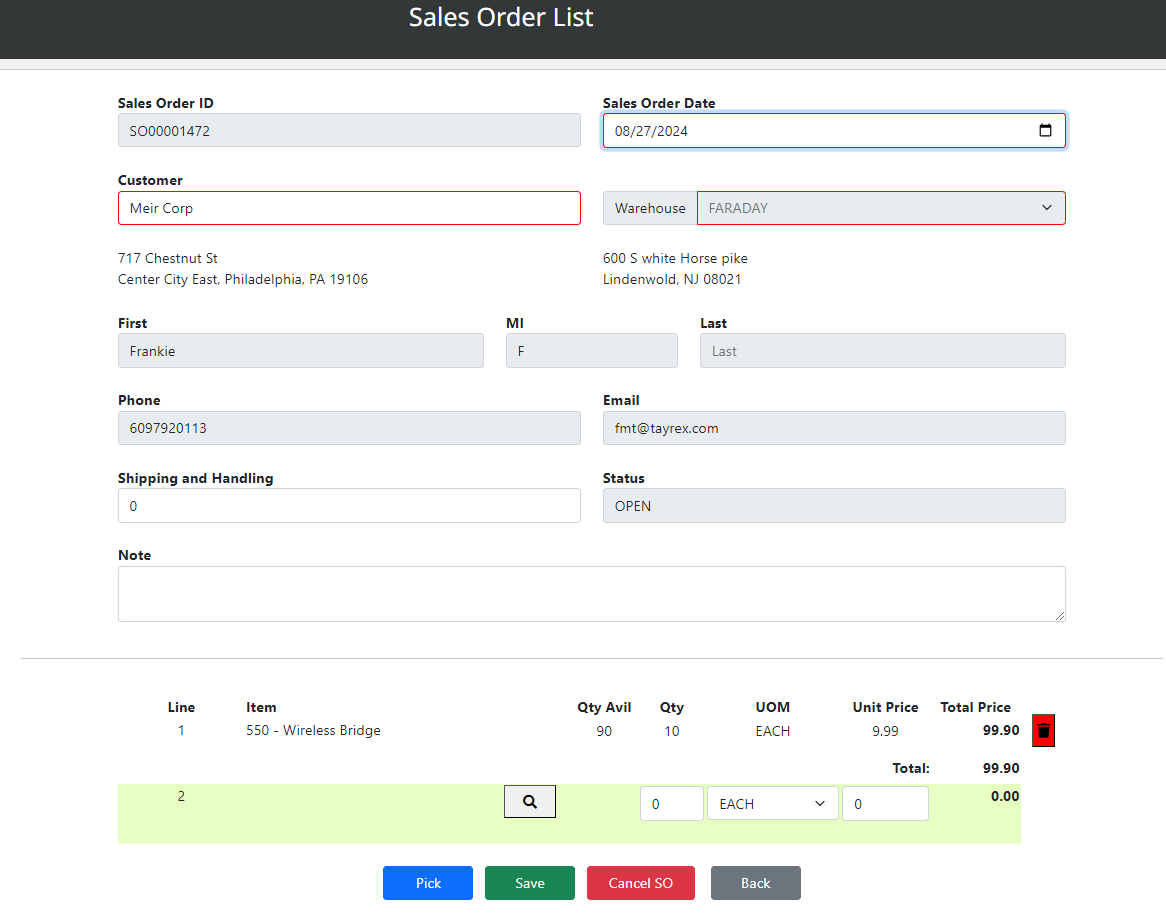Click the MI field
This screenshot has width=1166, height=915.
click(x=591, y=350)
